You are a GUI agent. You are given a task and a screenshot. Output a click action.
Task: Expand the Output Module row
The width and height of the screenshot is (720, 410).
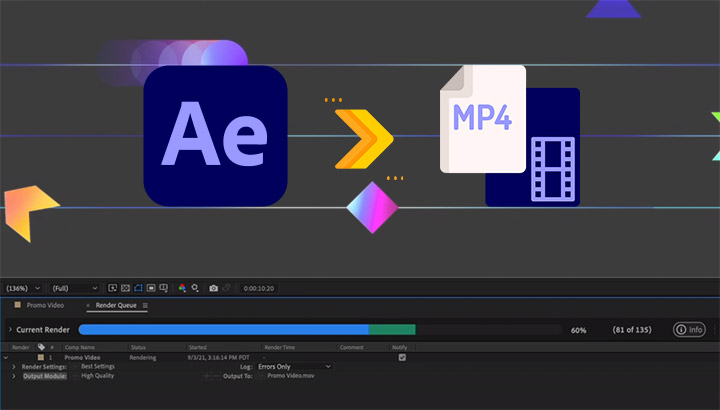(14, 376)
